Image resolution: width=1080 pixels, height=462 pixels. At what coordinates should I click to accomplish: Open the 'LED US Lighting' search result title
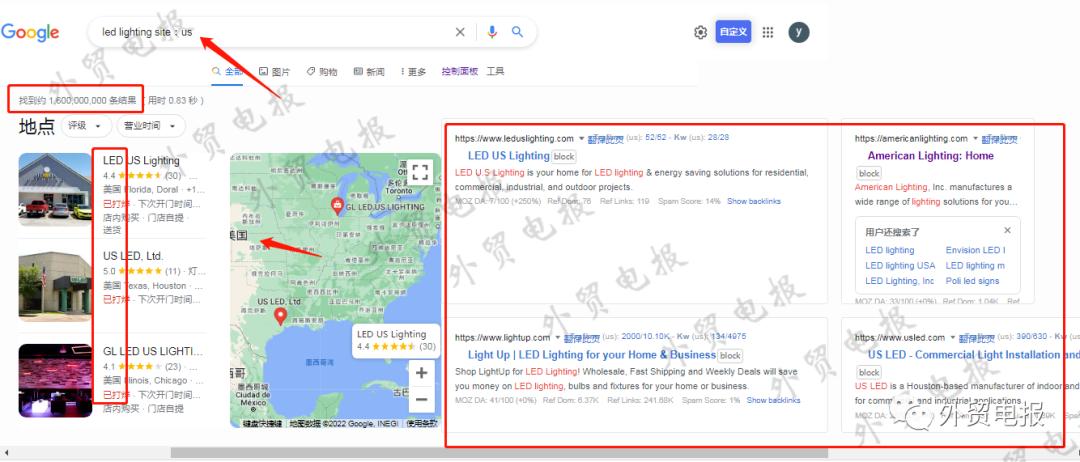coord(508,156)
